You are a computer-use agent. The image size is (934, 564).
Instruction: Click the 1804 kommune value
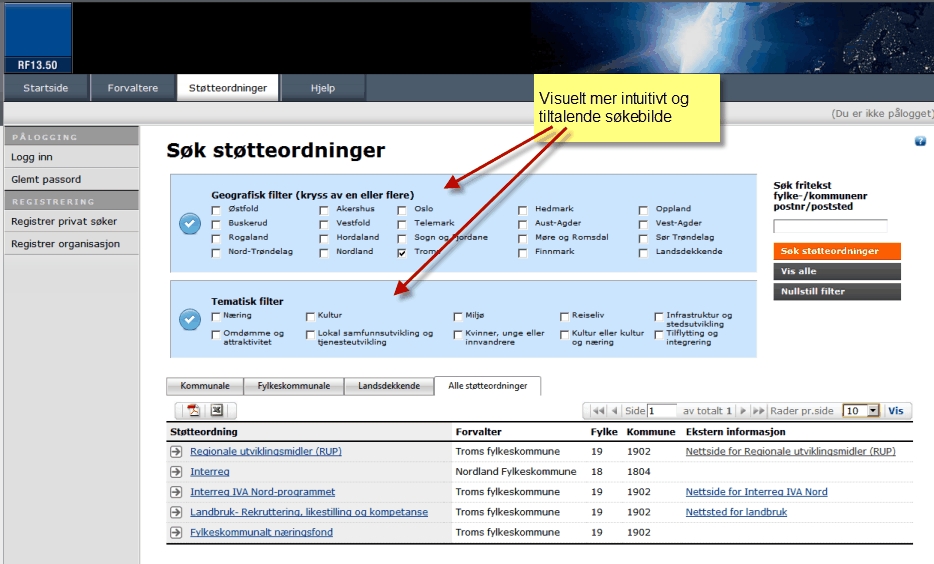click(x=639, y=472)
